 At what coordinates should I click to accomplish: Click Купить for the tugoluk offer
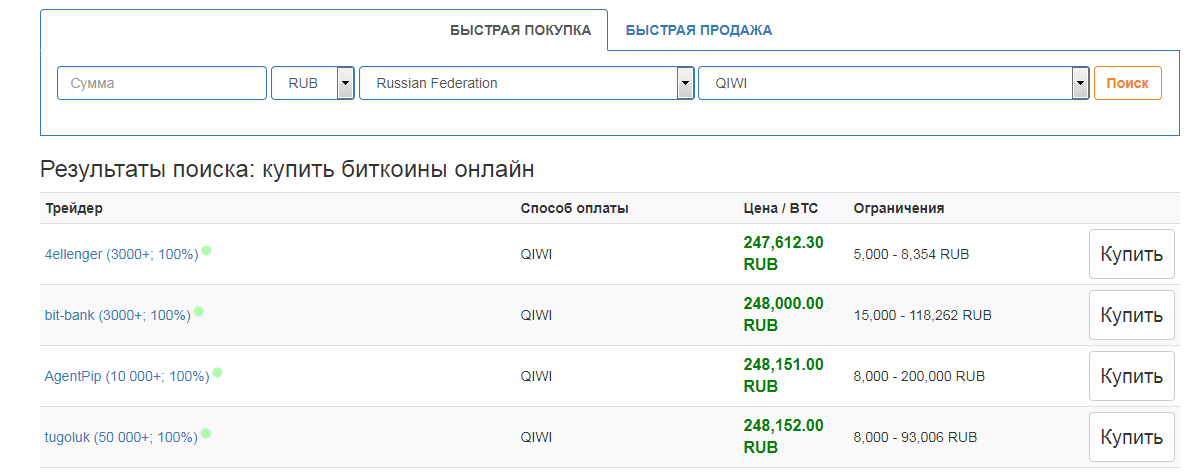pos(1131,437)
